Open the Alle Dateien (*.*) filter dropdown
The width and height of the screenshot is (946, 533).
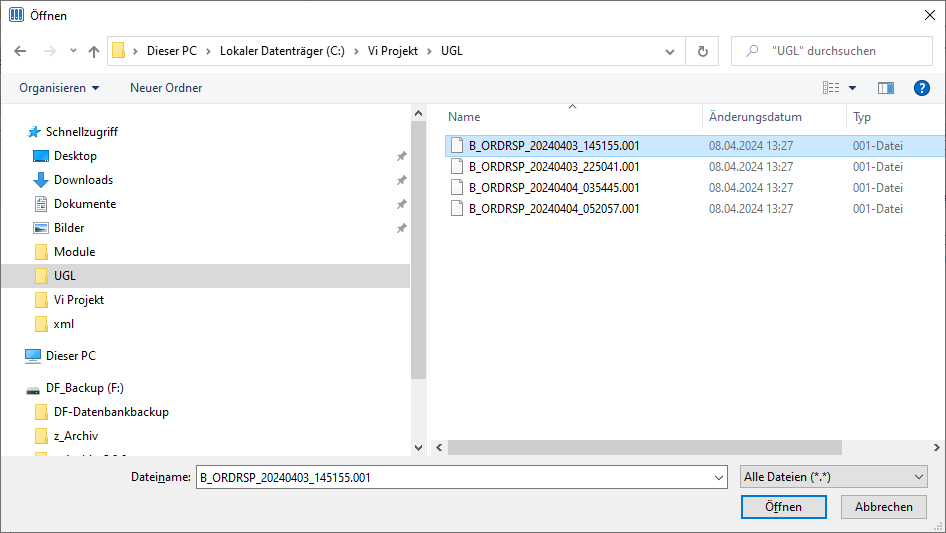click(x=834, y=477)
